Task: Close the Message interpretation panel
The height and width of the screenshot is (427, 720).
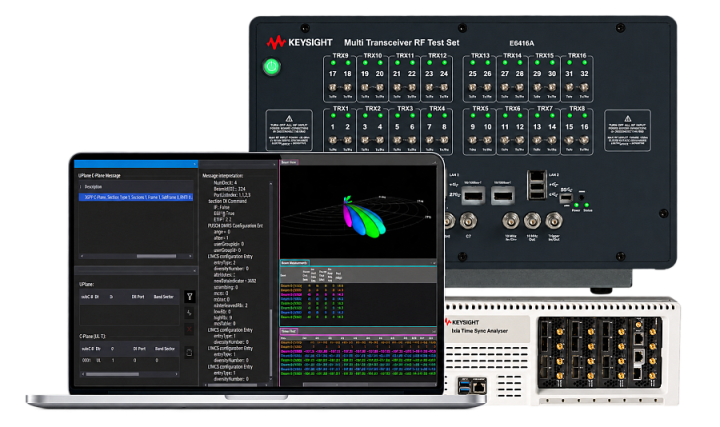Action: (274, 164)
